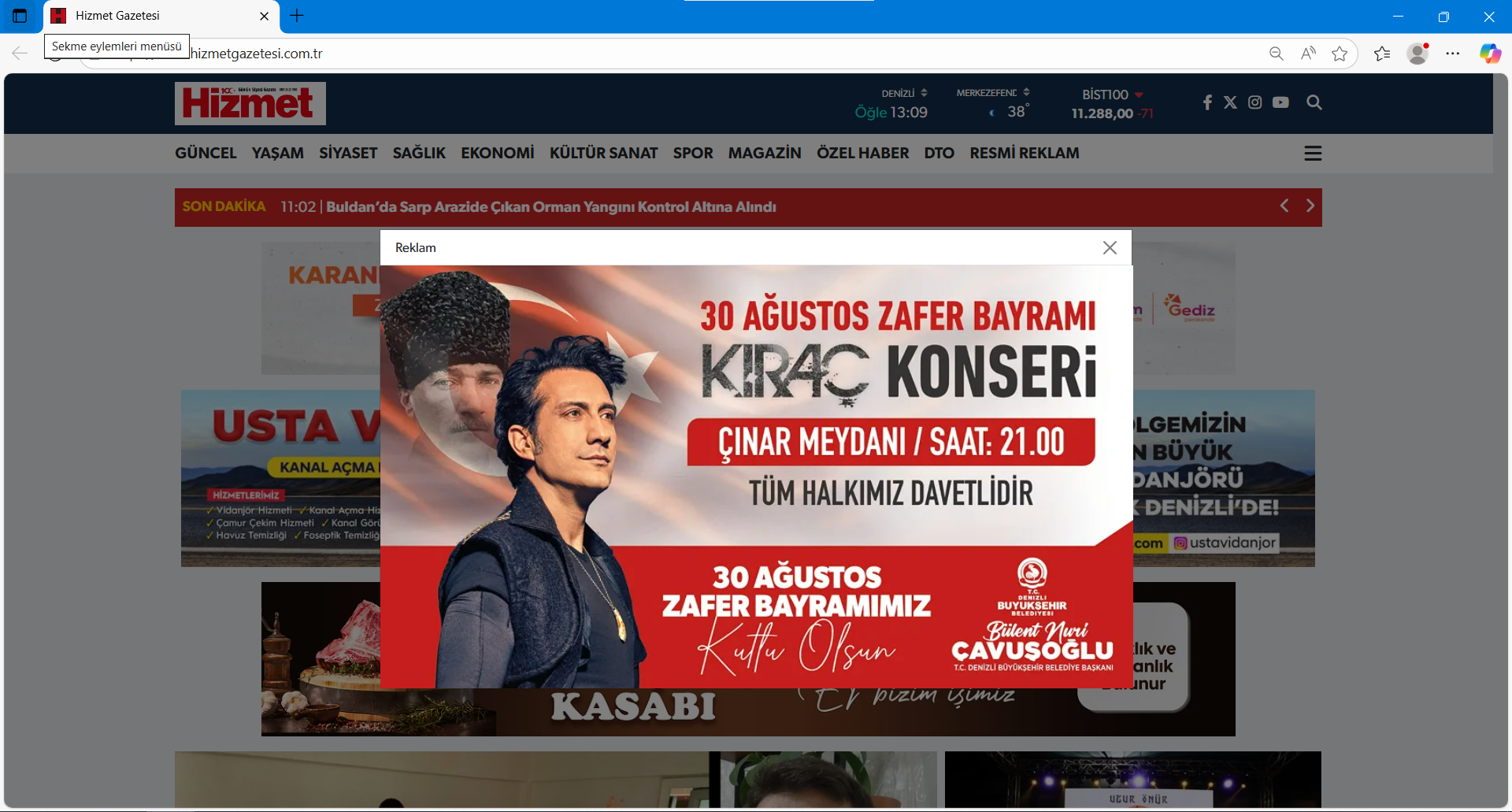1512x812 pixels.
Task: Close the Reklam popup with X
Action: (x=1110, y=247)
